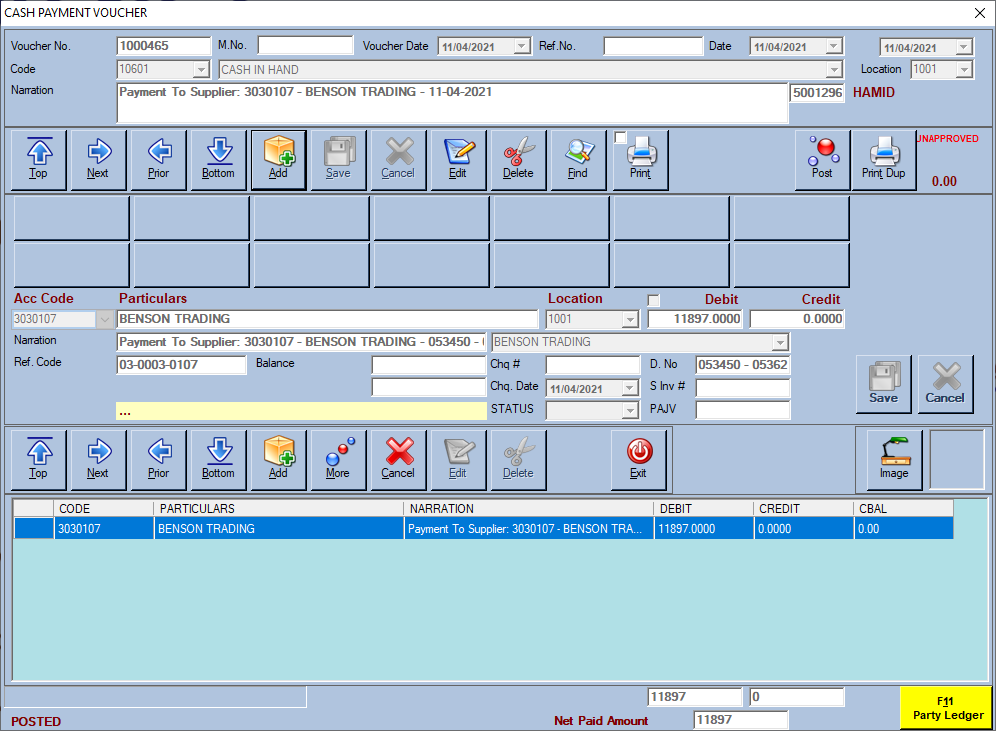This screenshot has width=996, height=731.
Task: Open the entry line Location 1001 dropdown
Action: [630, 319]
